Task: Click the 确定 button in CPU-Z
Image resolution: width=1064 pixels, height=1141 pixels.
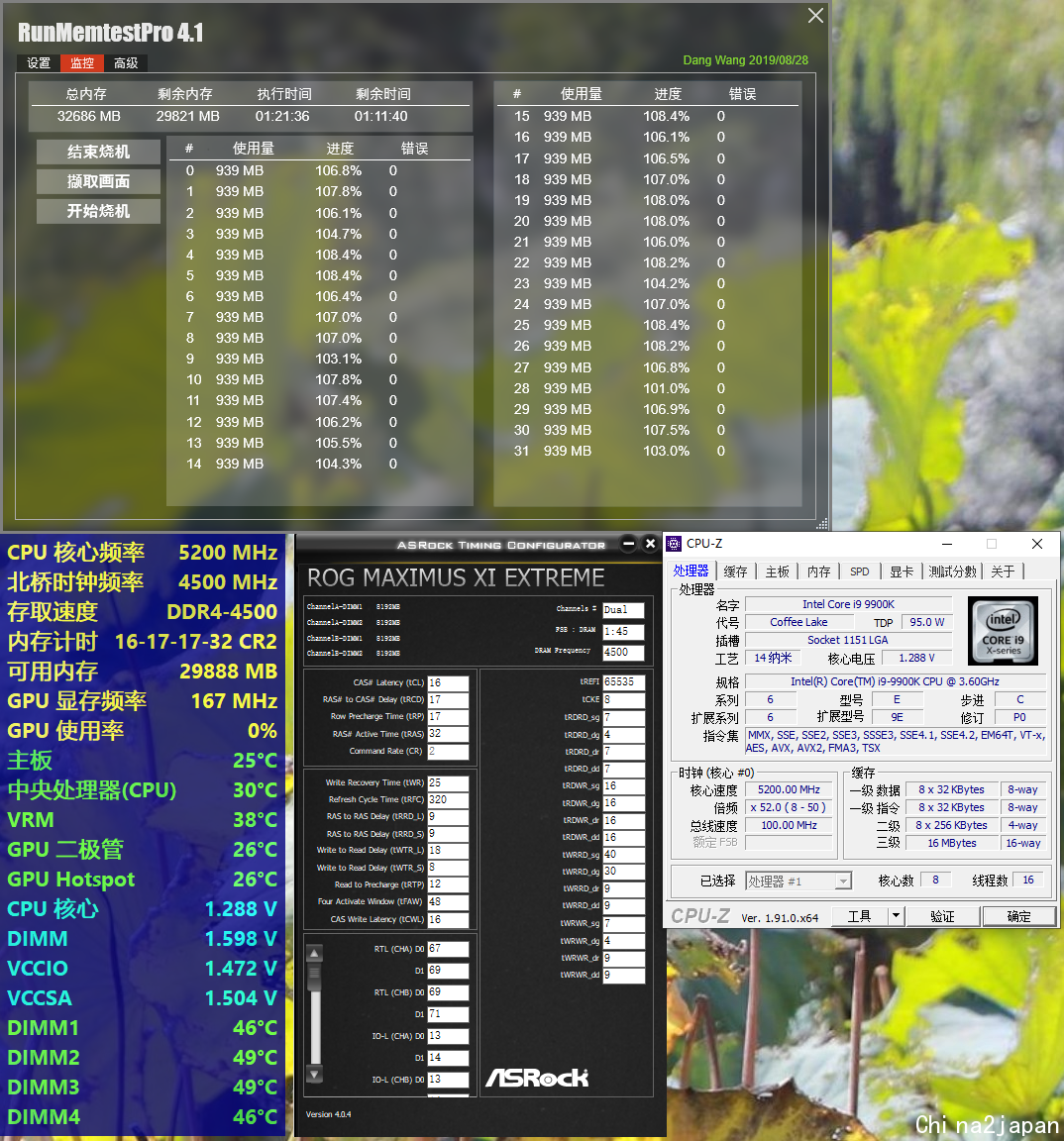Action: click(1018, 916)
